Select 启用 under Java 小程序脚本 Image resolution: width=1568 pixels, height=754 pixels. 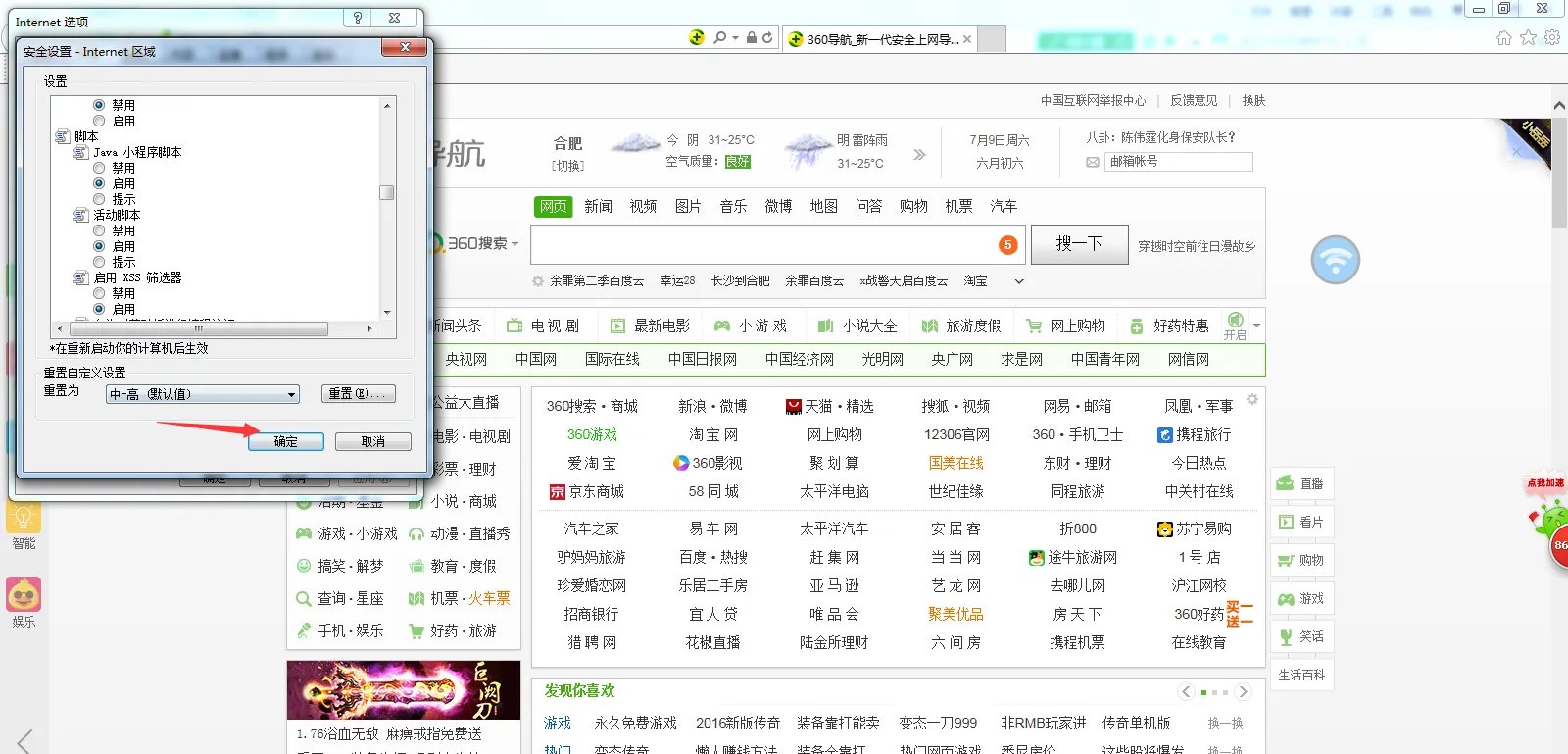(99, 183)
